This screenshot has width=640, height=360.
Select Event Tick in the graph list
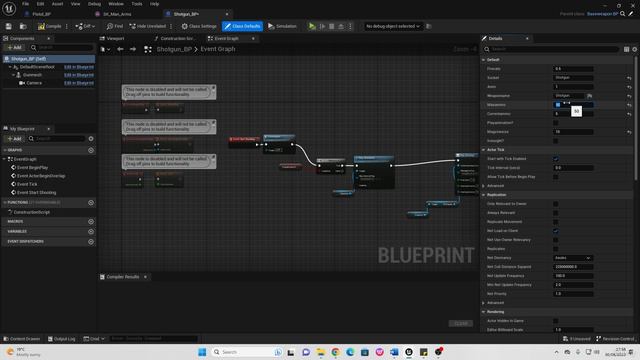tap(27, 184)
